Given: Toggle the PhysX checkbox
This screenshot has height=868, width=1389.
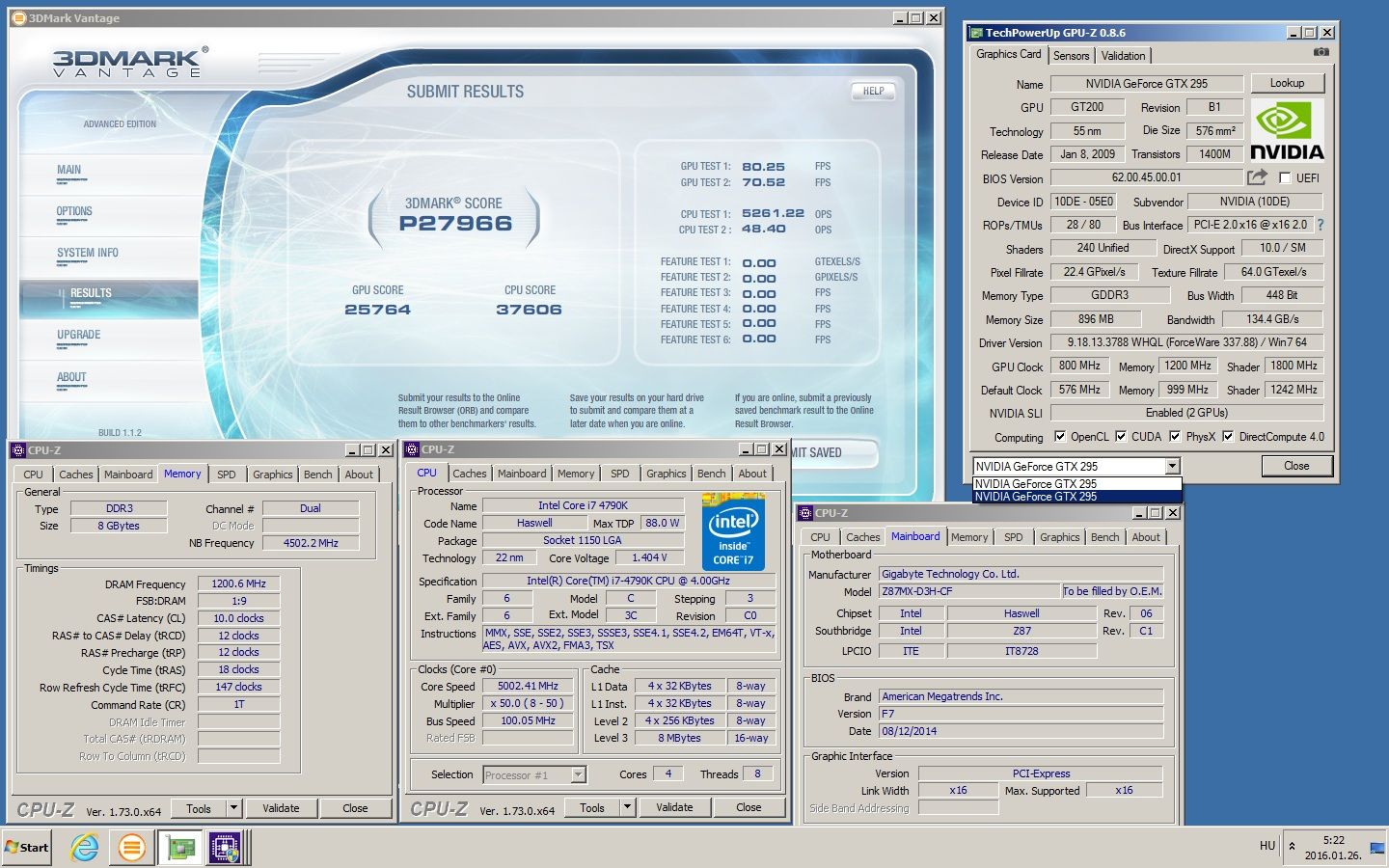Looking at the screenshot, I should pyautogui.click(x=1175, y=436).
